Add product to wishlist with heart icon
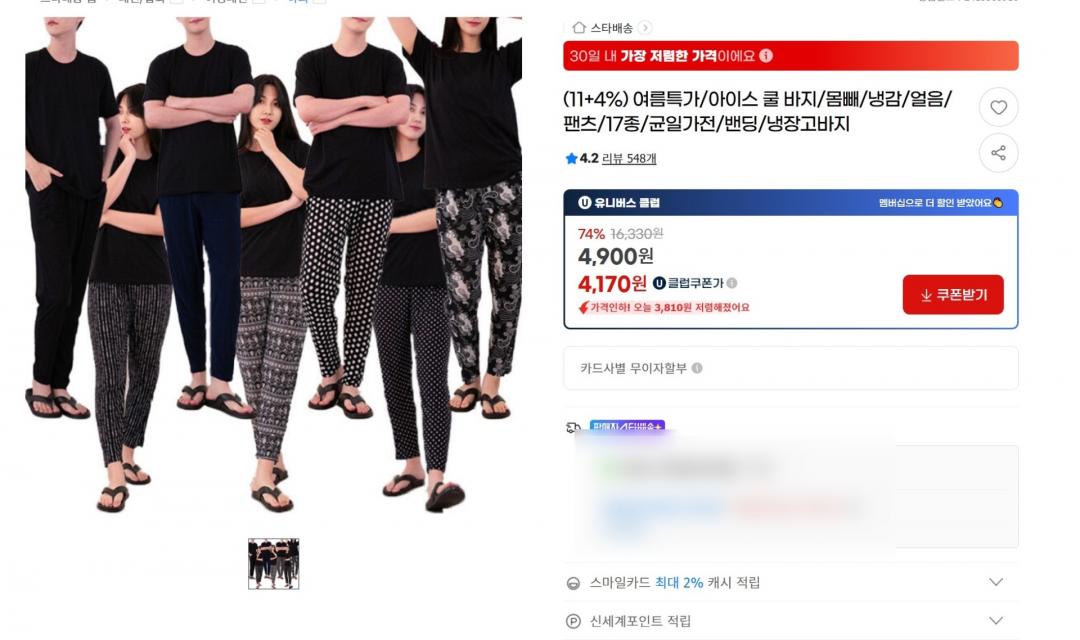Screen dimensions: 1080x640 tap(998, 107)
